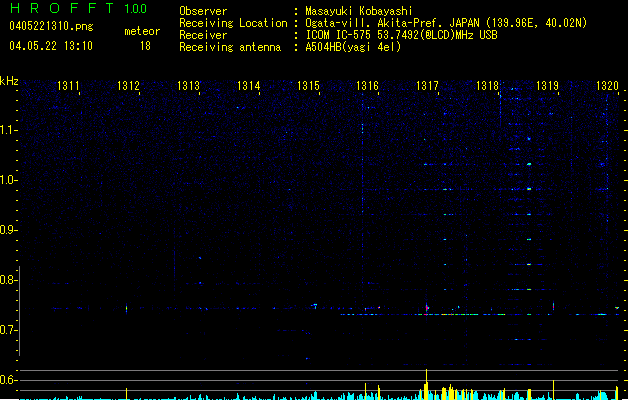Click the HROFFT program title text

tap(63, 8)
